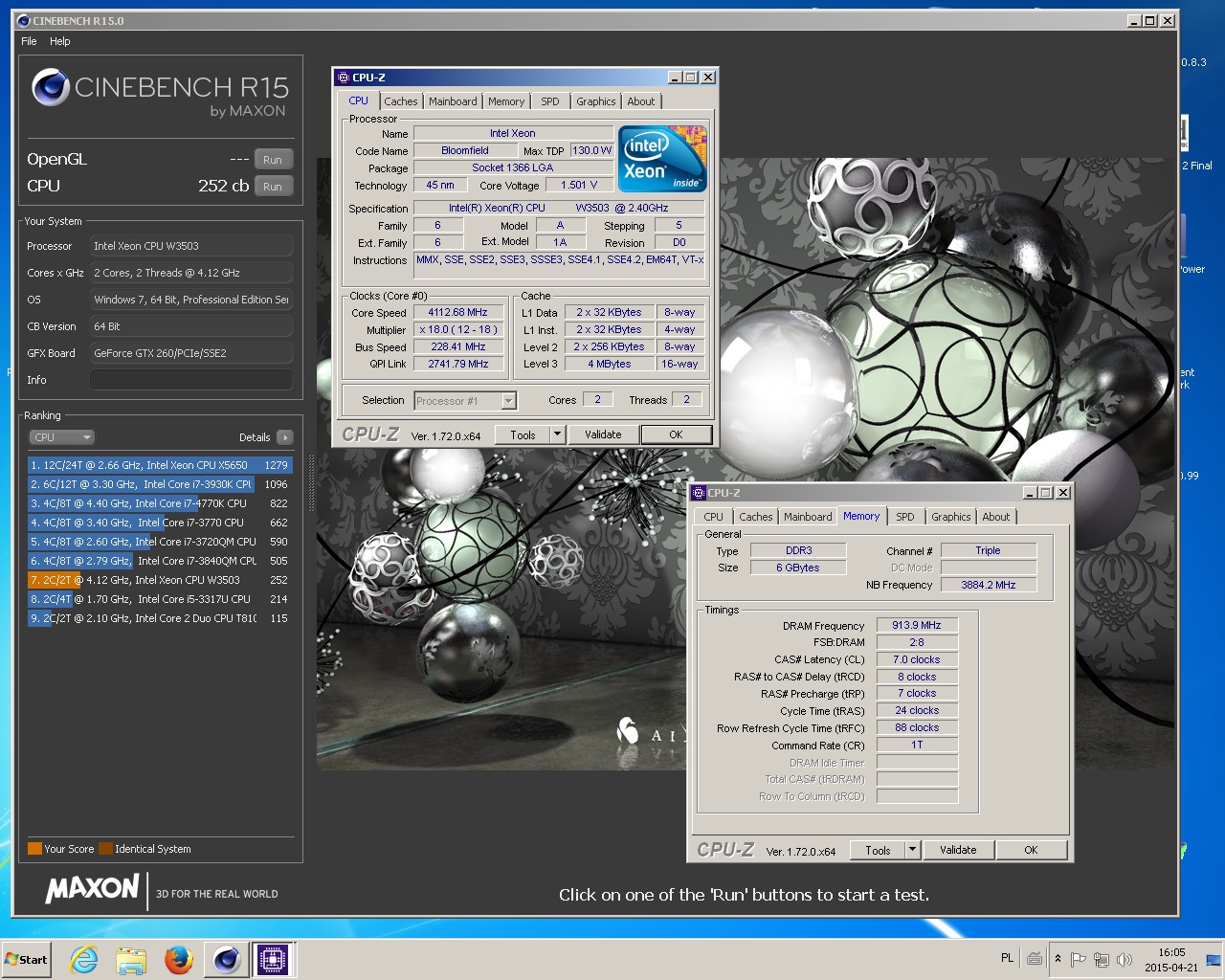Show hidden tray icons arrow
Screen dimensions: 1225x980
coord(1058,959)
